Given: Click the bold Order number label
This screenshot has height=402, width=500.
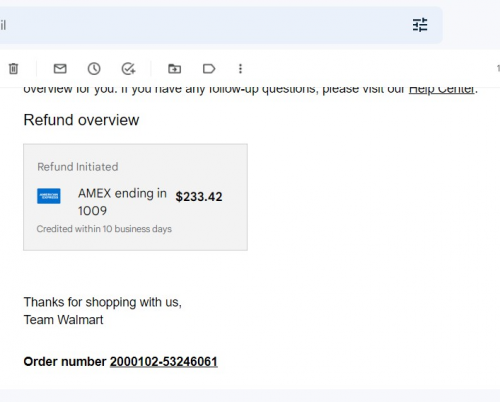Looking at the screenshot, I should (65, 362).
